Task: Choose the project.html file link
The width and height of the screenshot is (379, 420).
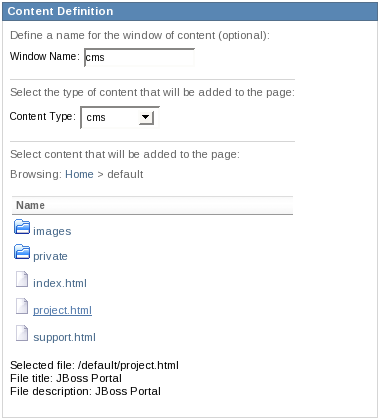Action: (x=62, y=310)
